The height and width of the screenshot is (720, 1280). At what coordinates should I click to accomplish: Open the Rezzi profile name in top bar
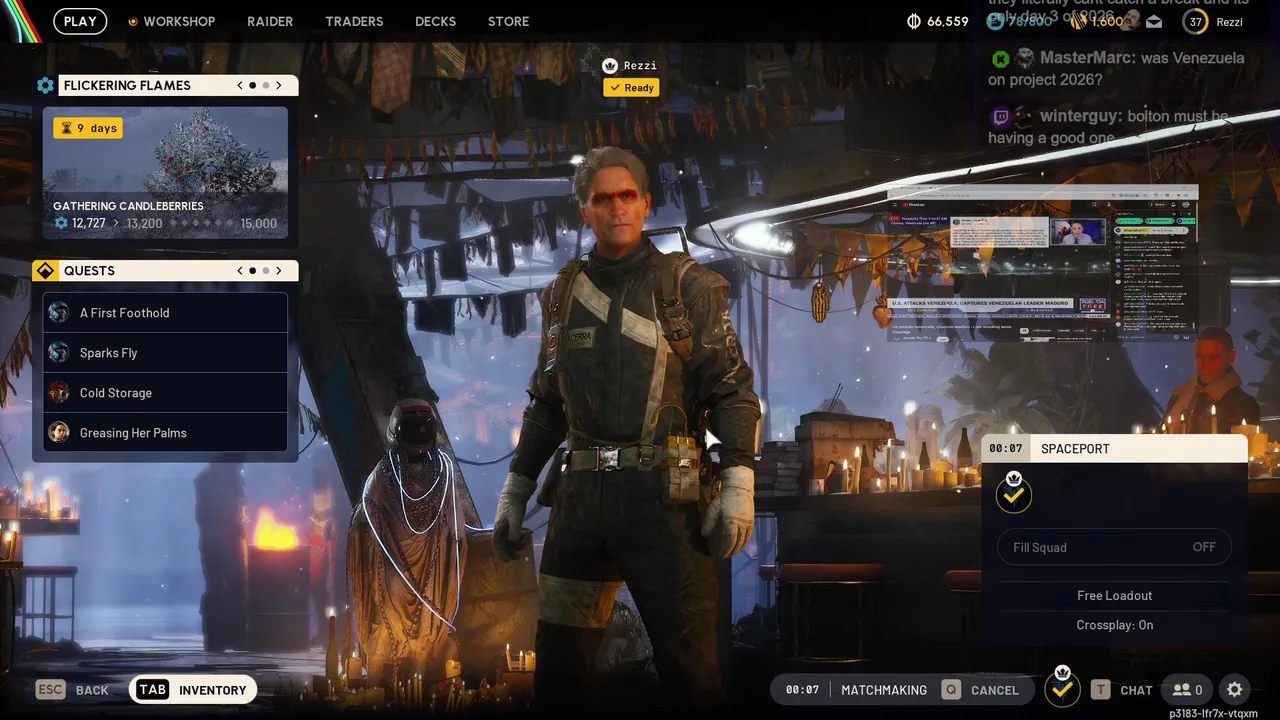point(1230,21)
